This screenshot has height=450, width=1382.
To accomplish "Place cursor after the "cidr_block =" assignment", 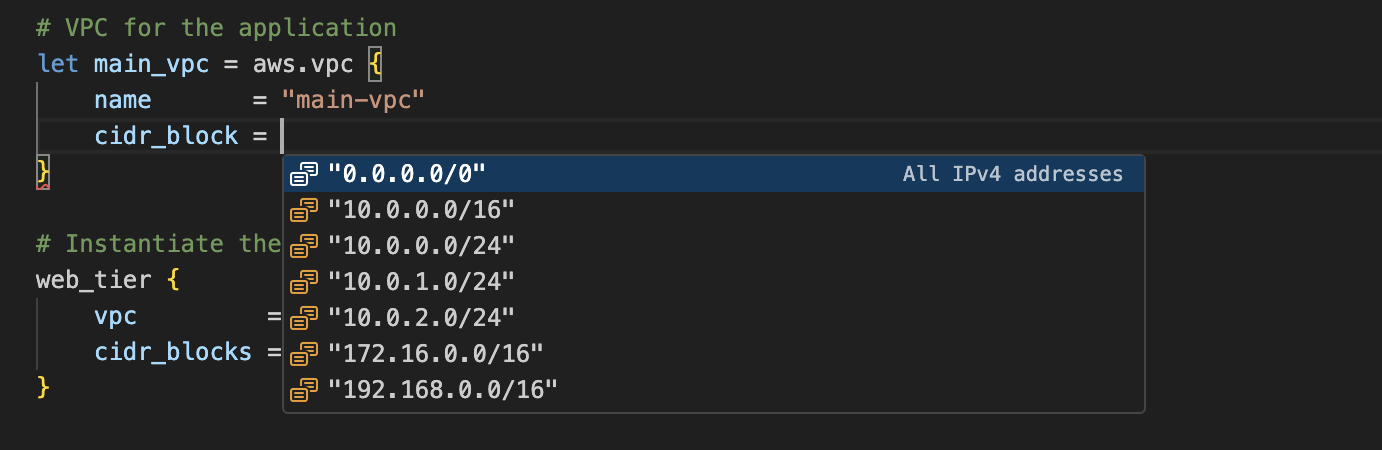I will [284, 136].
